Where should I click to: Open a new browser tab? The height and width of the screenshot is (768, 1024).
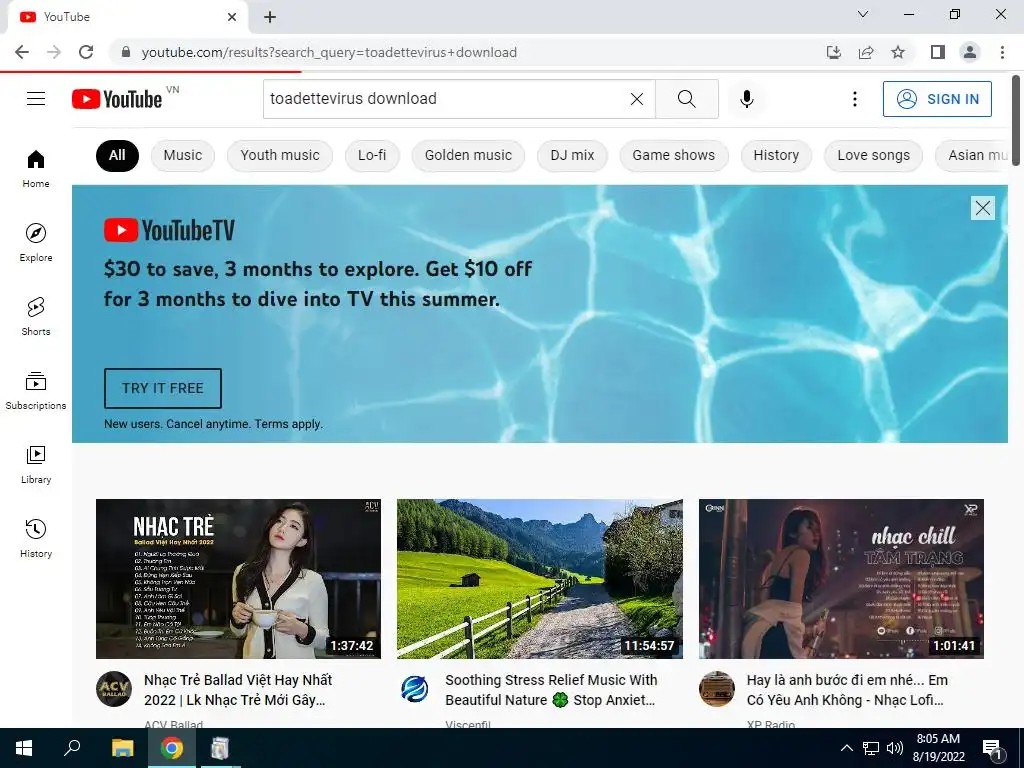[270, 17]
